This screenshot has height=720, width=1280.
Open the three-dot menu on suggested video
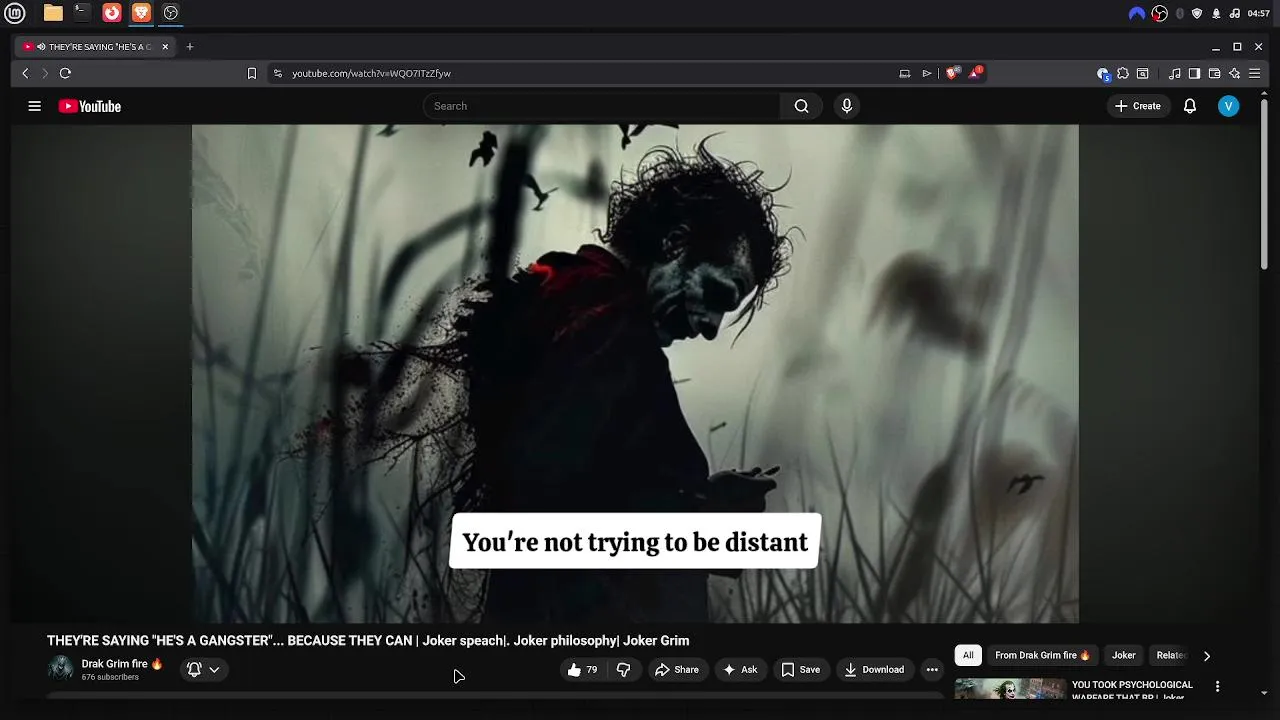tap(1217, 686)
